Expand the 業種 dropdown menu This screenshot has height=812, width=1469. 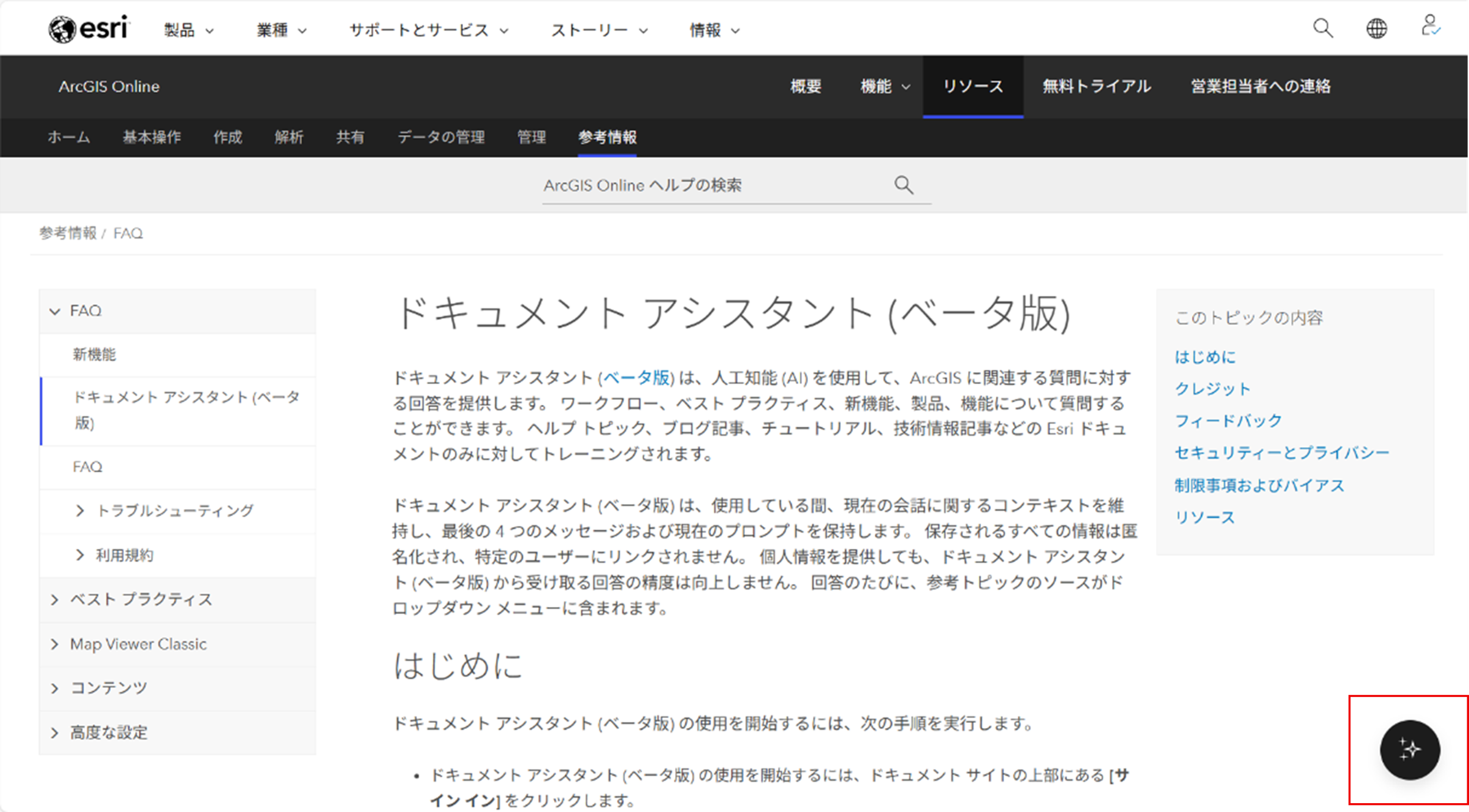pos(281,30)
